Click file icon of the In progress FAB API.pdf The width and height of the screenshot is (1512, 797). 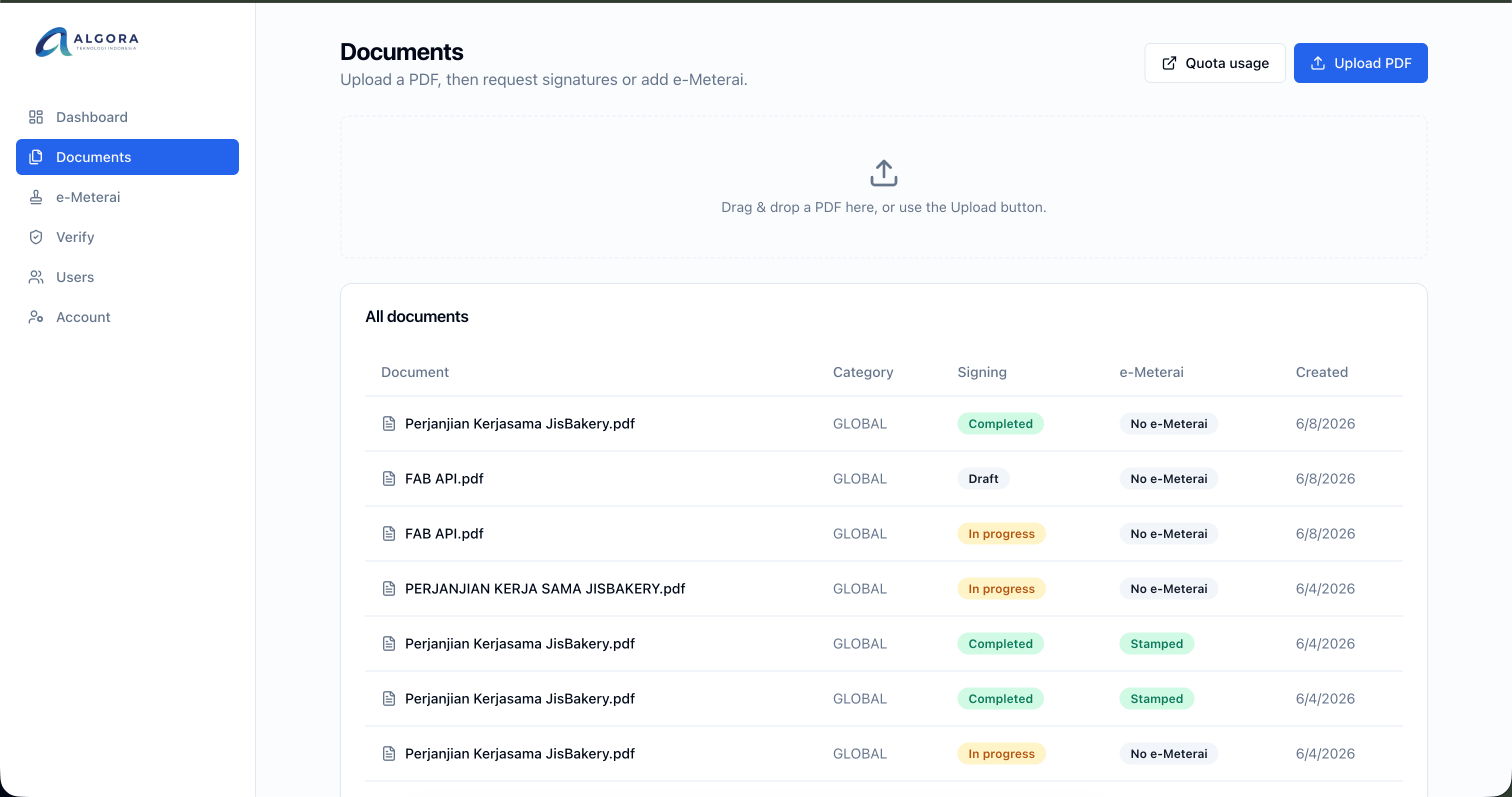[x=388, y=533]
